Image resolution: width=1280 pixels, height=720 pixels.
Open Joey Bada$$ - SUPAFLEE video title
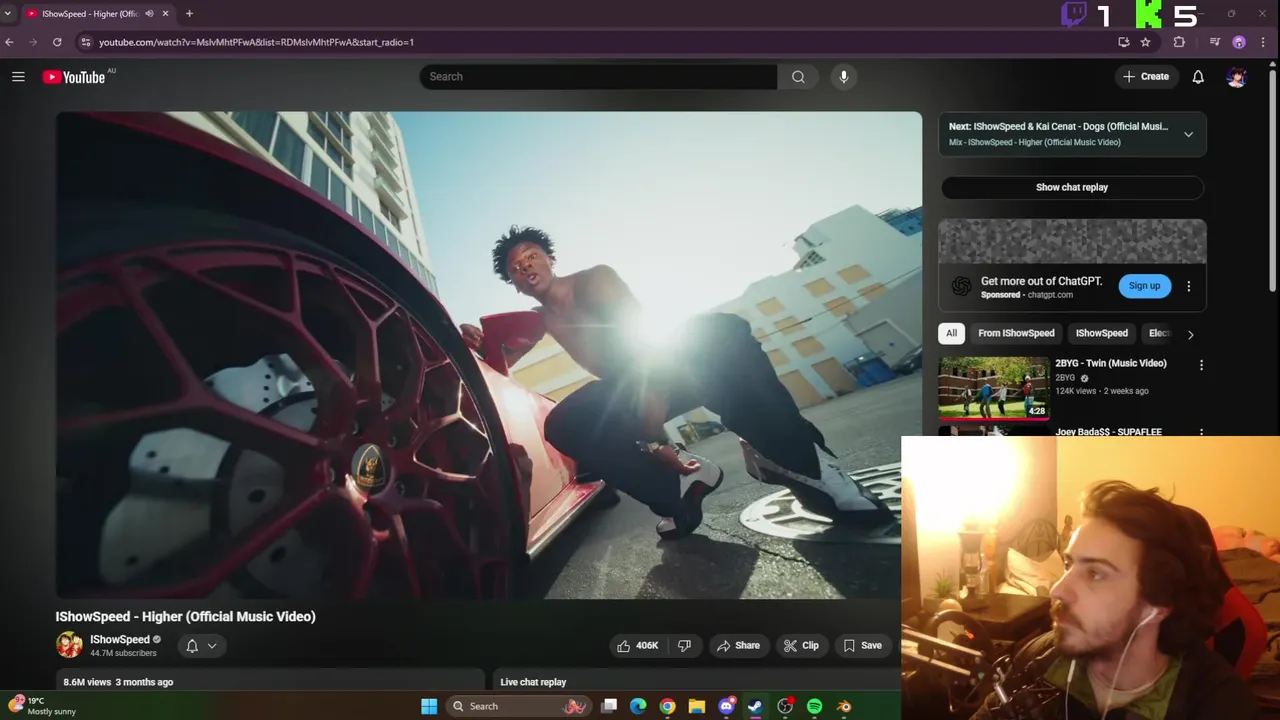tap(1109, 432)
